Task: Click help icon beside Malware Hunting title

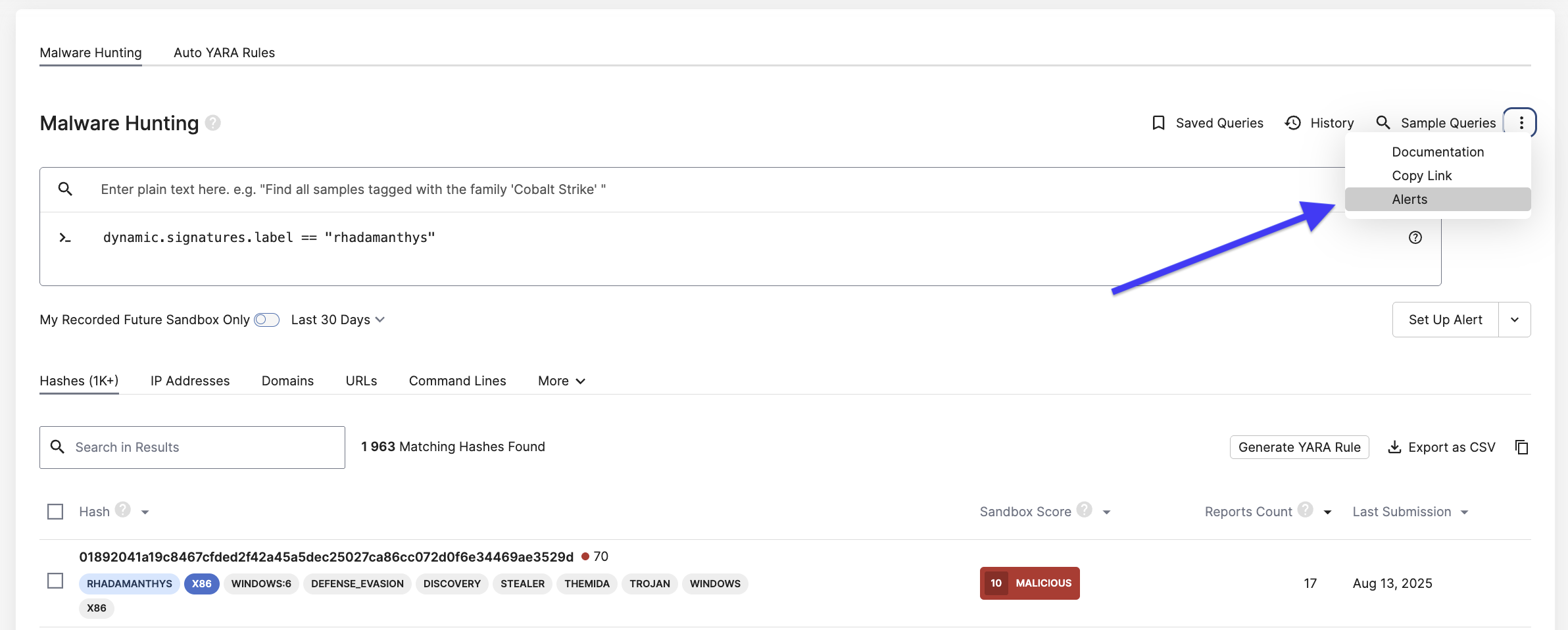Action: 212,123
